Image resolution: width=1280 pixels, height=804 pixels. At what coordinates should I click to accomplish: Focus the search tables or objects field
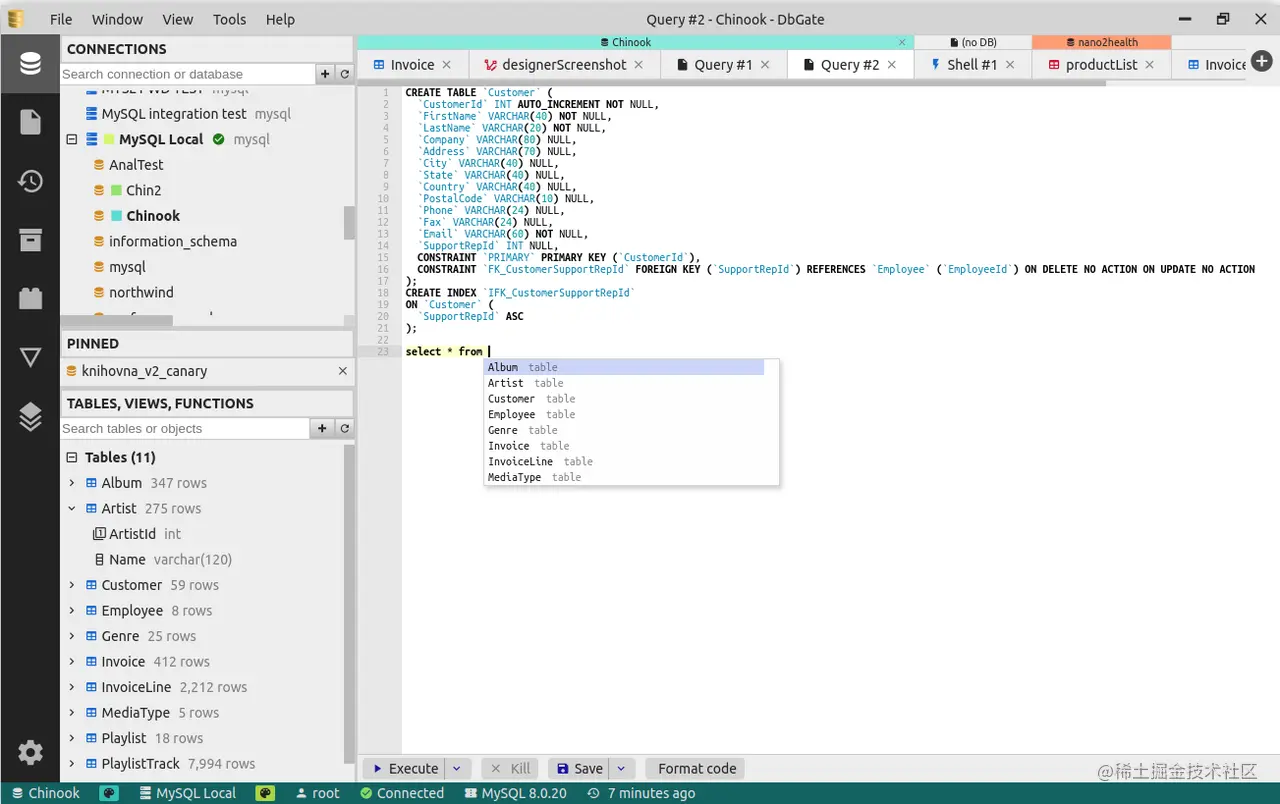click(185, 428)
